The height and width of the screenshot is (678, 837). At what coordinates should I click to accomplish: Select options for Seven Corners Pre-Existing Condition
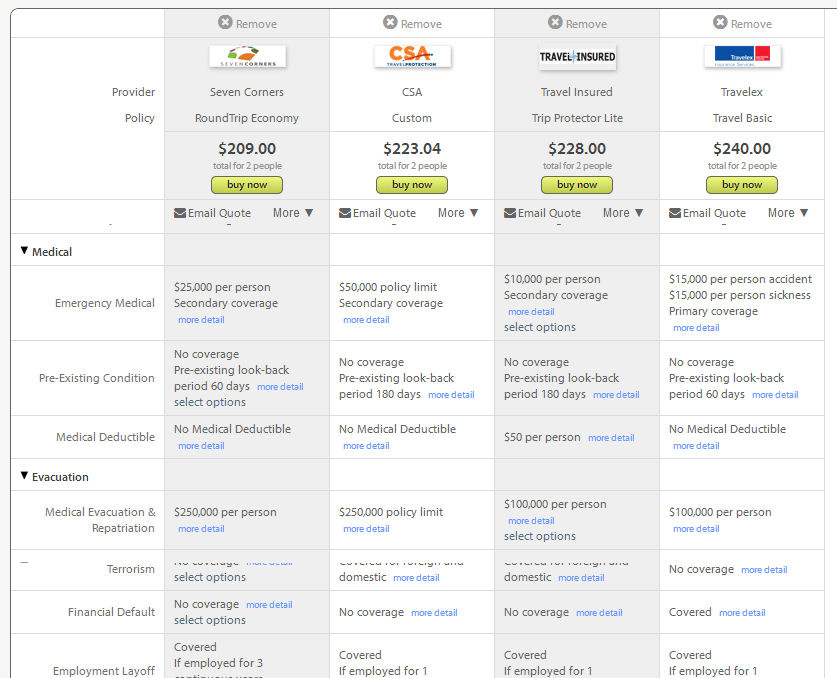click(x=210, y=402)
